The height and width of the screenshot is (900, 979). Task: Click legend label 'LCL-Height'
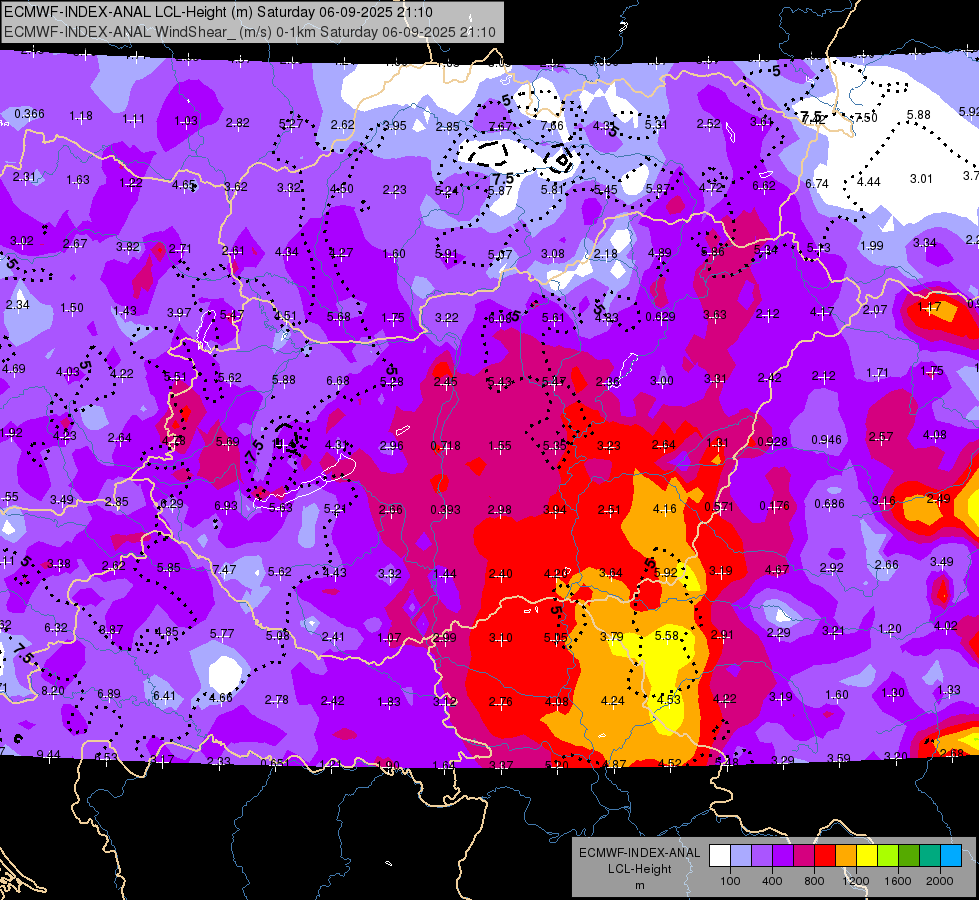(639, 869)
